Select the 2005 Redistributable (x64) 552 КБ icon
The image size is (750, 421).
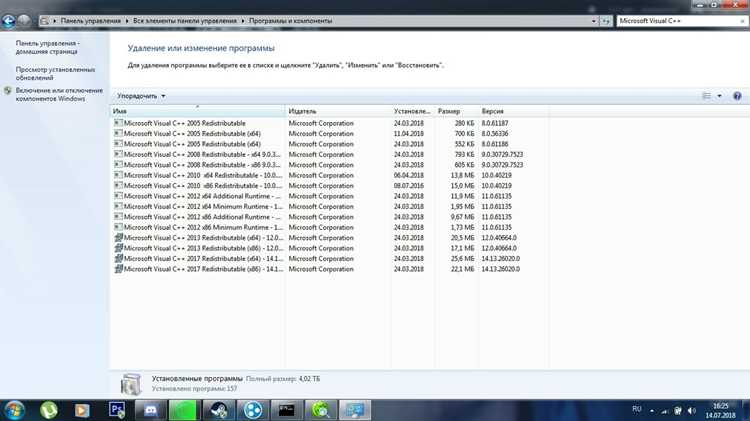tap(118, 144)
